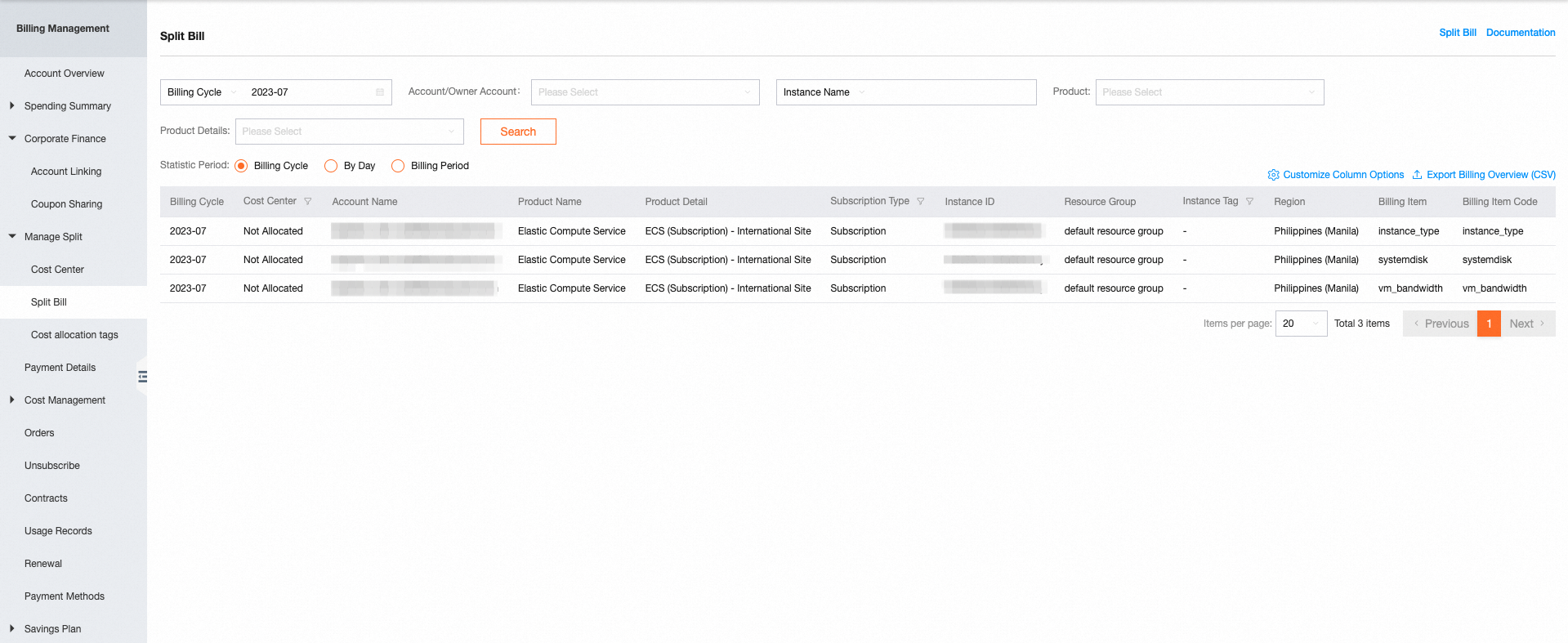Click the Export Billing Overview upload icon
The width and height of the screenshot is (1568, 643).
point(1417,175)
